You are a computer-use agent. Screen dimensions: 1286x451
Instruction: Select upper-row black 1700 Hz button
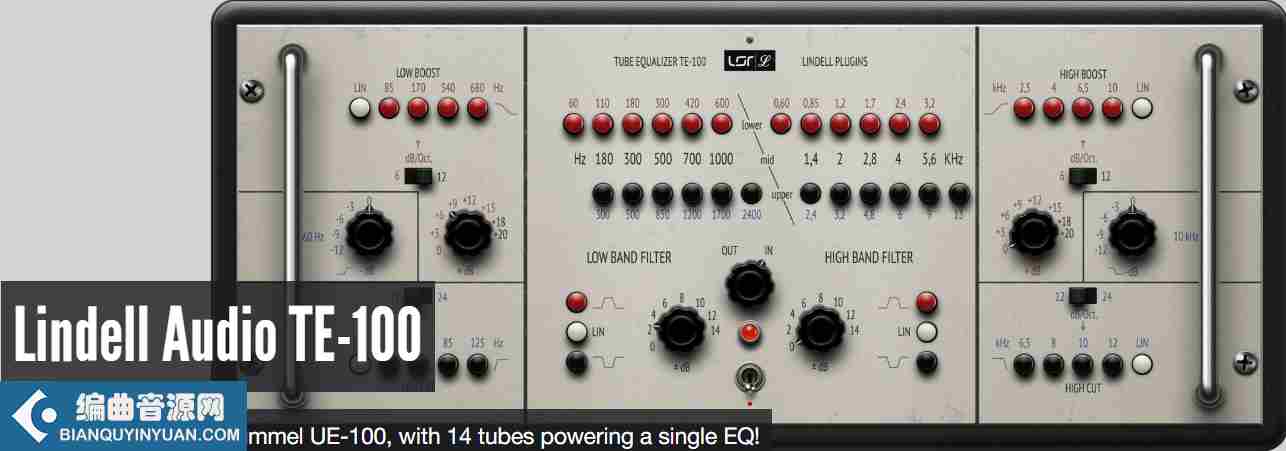point(722,193)
